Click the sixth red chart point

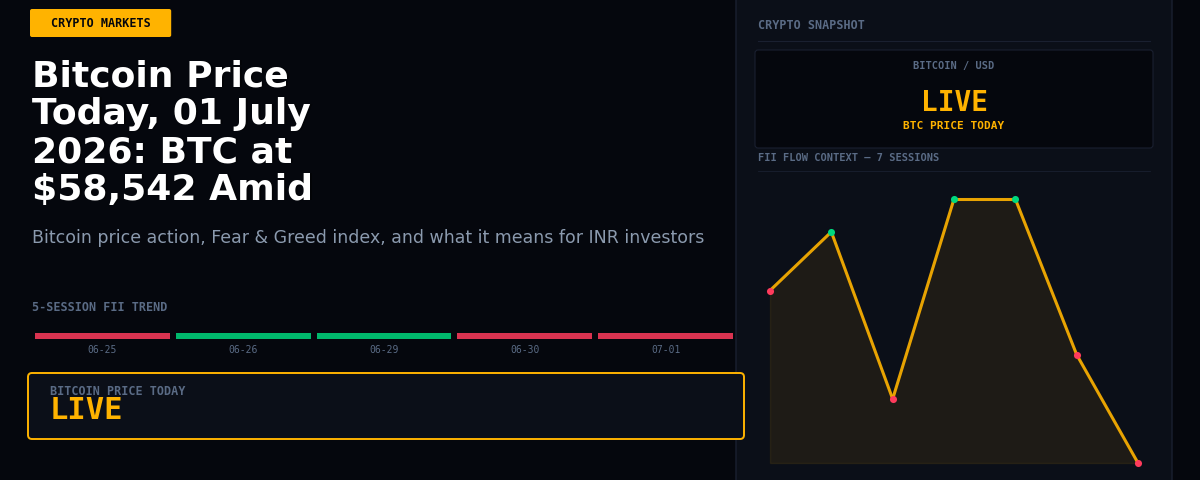click(x=1077, y=355)
